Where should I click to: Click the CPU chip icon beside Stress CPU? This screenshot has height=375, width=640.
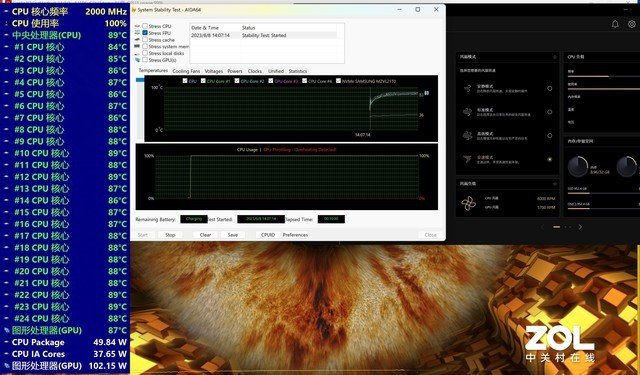tap(138, 26)
